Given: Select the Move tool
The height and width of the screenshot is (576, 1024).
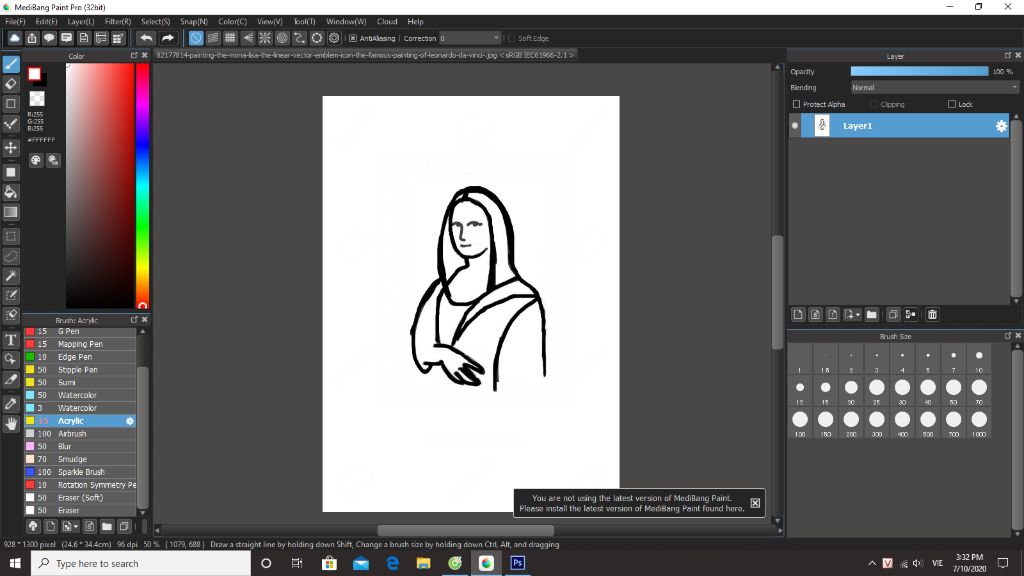Looking at the screenshot, I should 11,148.
